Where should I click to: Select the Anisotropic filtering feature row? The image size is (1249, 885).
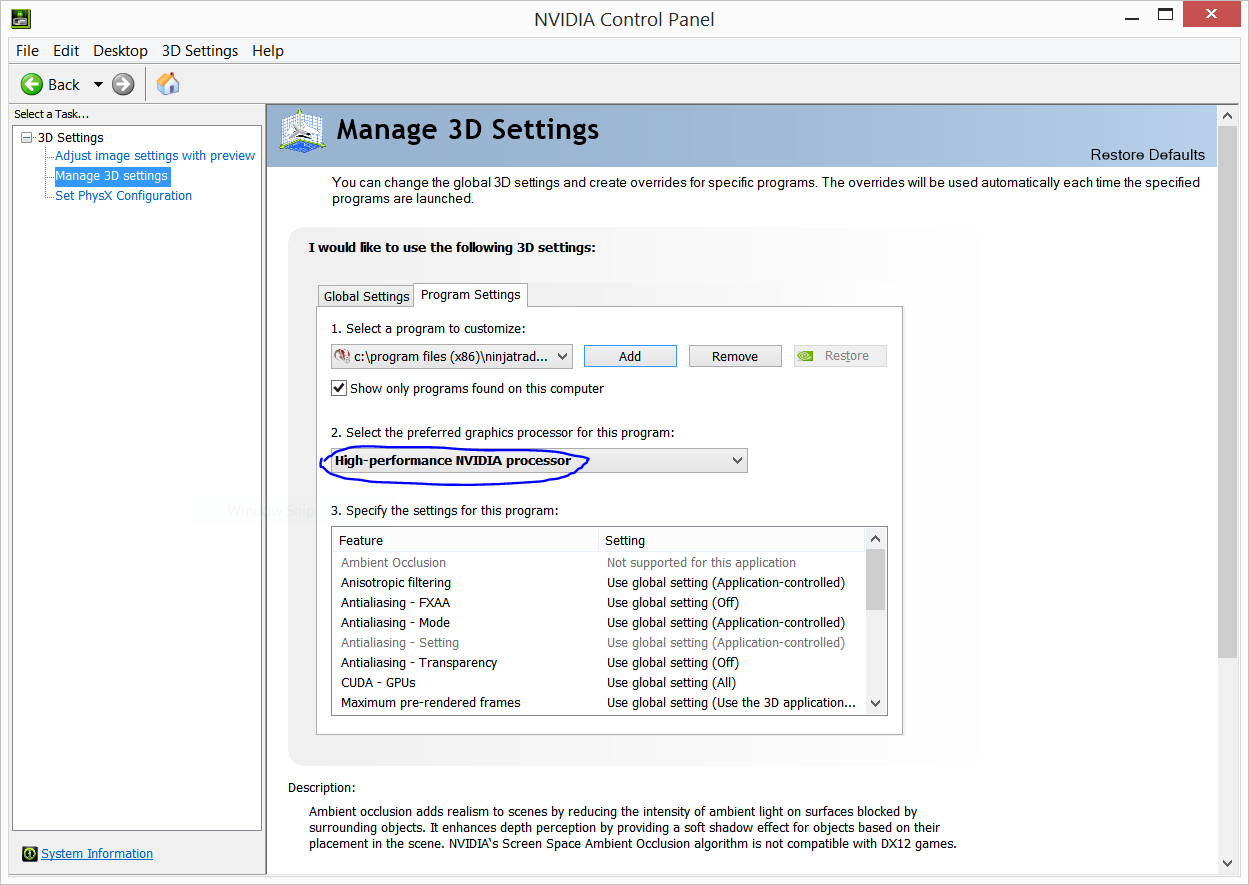pyautogui.click(x=396, y=583)
